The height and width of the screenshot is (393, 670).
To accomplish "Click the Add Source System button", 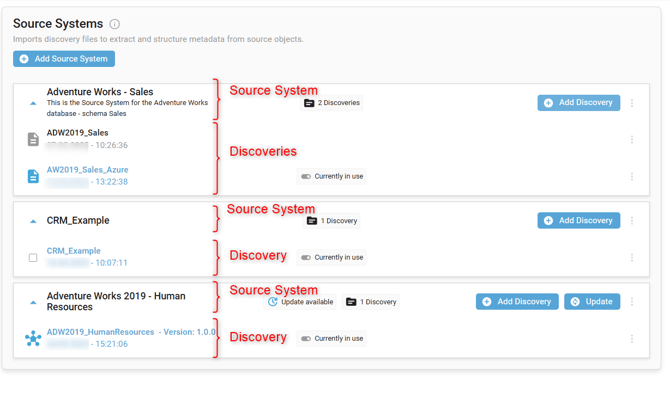I will (64, 59).
